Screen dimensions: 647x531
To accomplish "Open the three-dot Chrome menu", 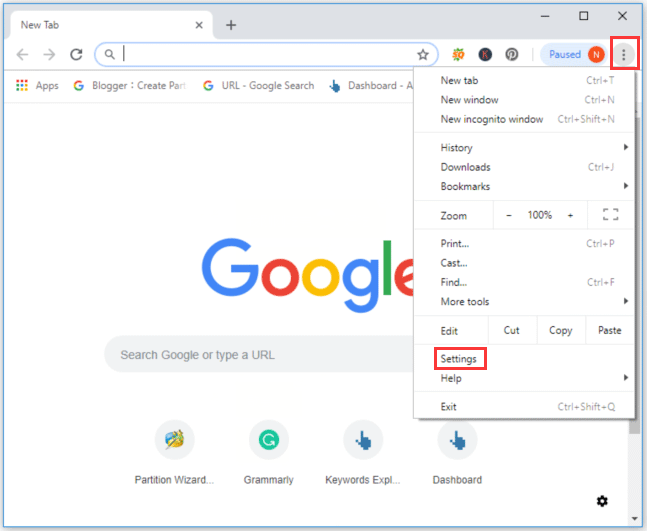I will 623,54.
